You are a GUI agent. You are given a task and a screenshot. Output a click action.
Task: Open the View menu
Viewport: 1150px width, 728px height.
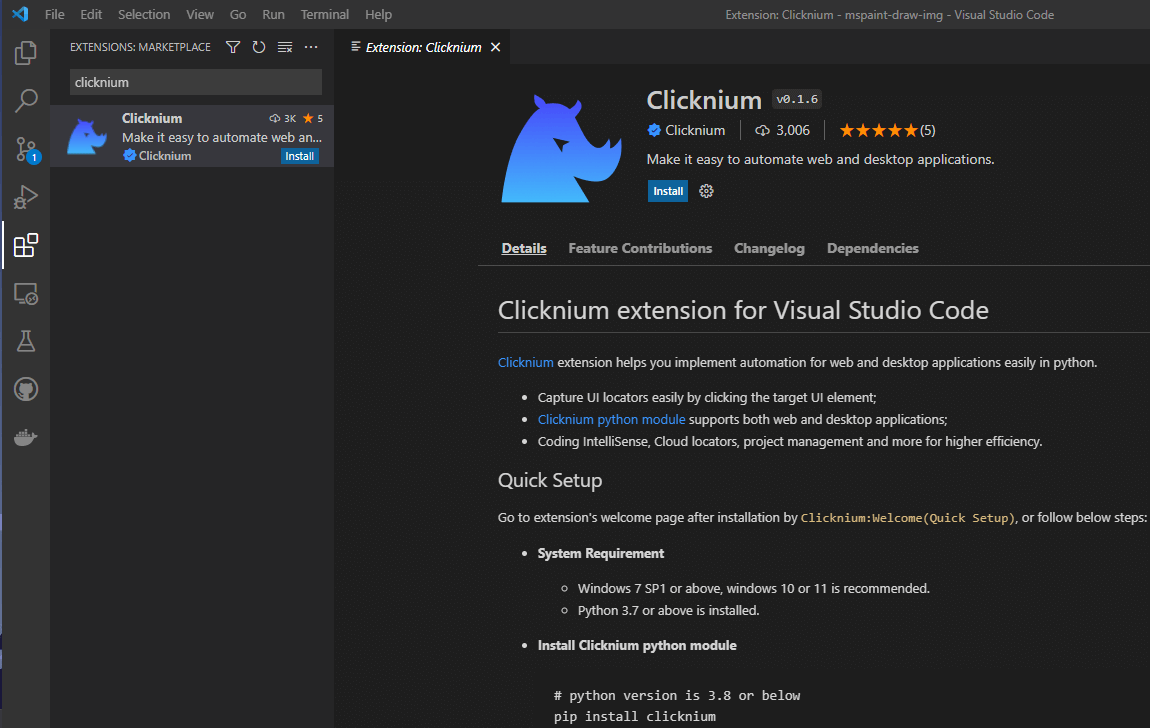click(x=199, y=15)
